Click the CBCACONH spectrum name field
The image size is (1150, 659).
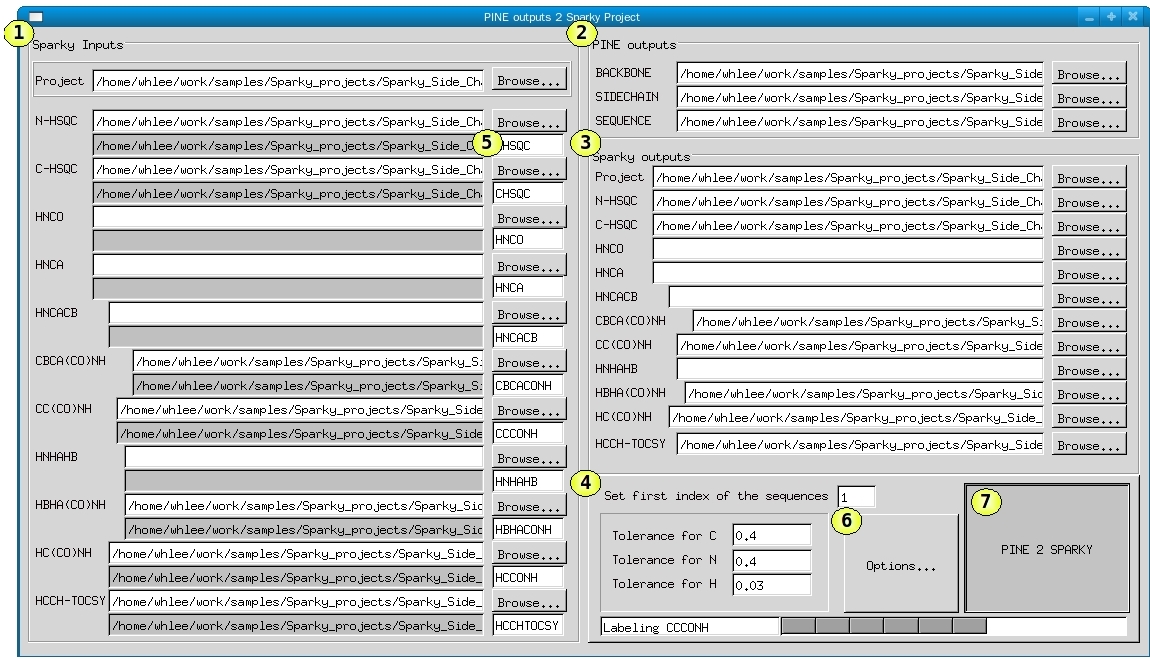(528, 386)
